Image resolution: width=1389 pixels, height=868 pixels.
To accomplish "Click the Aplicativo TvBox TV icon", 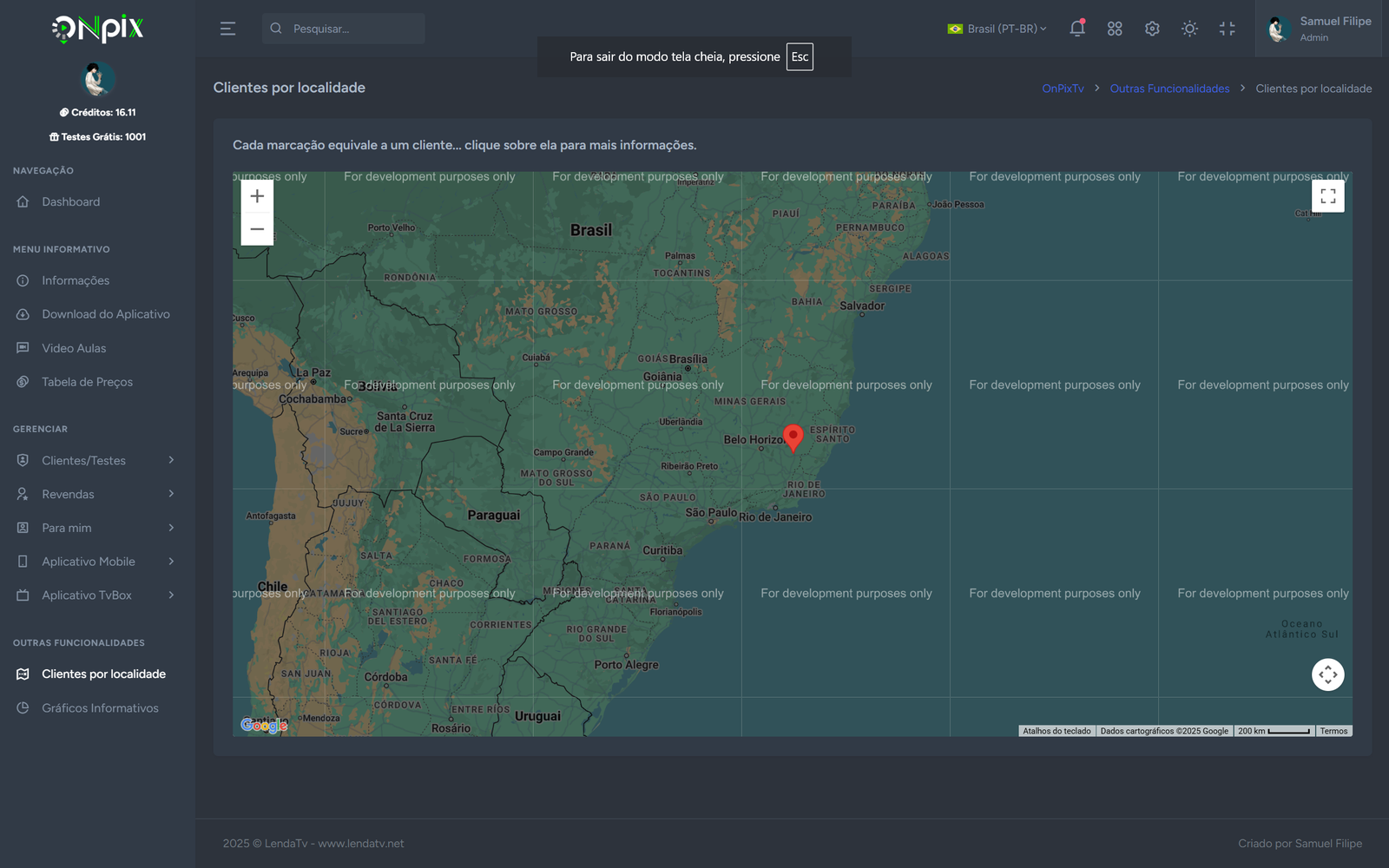I will pos(23,595).
